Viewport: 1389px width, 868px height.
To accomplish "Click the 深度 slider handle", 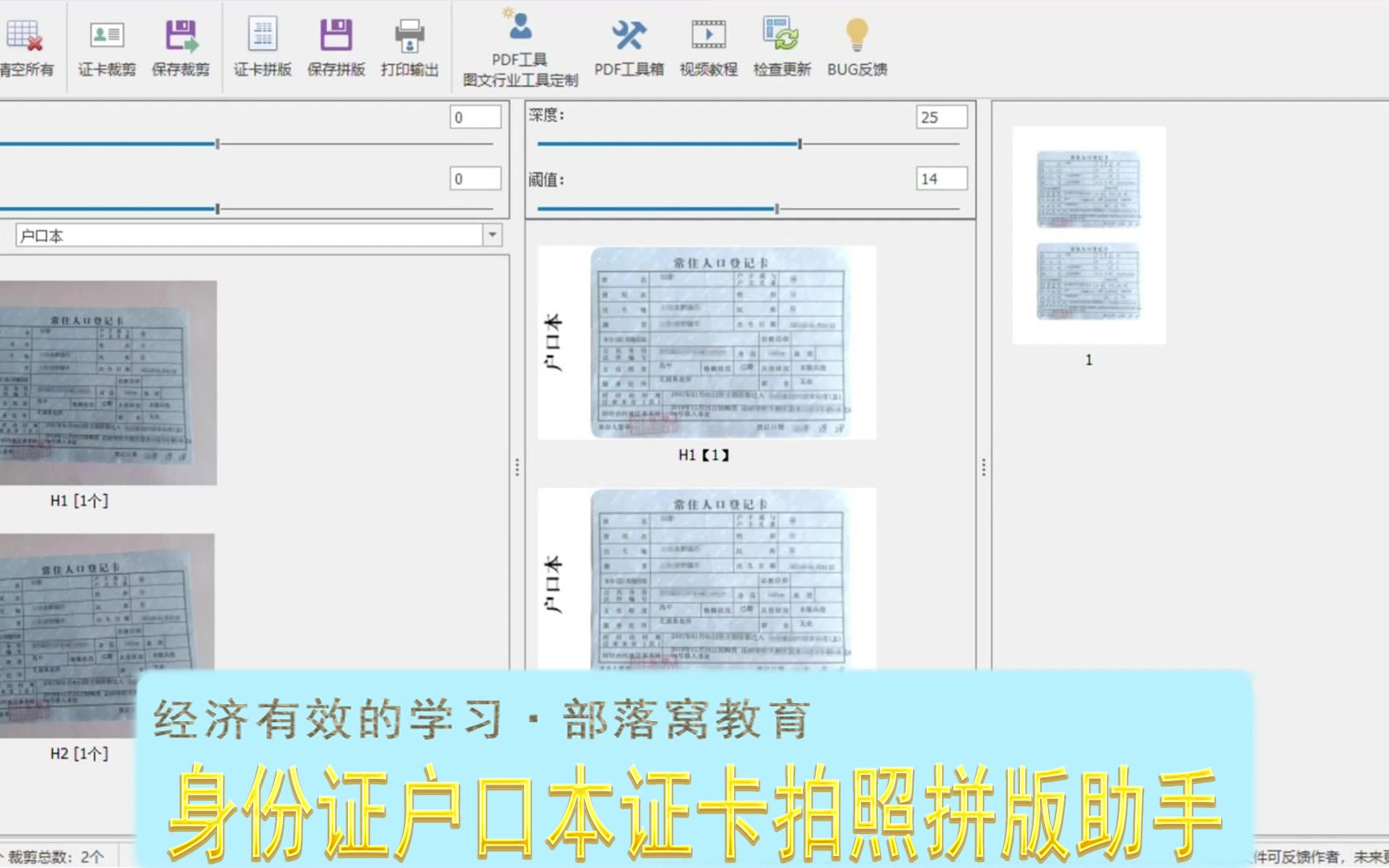I will [x=800, y=144].
